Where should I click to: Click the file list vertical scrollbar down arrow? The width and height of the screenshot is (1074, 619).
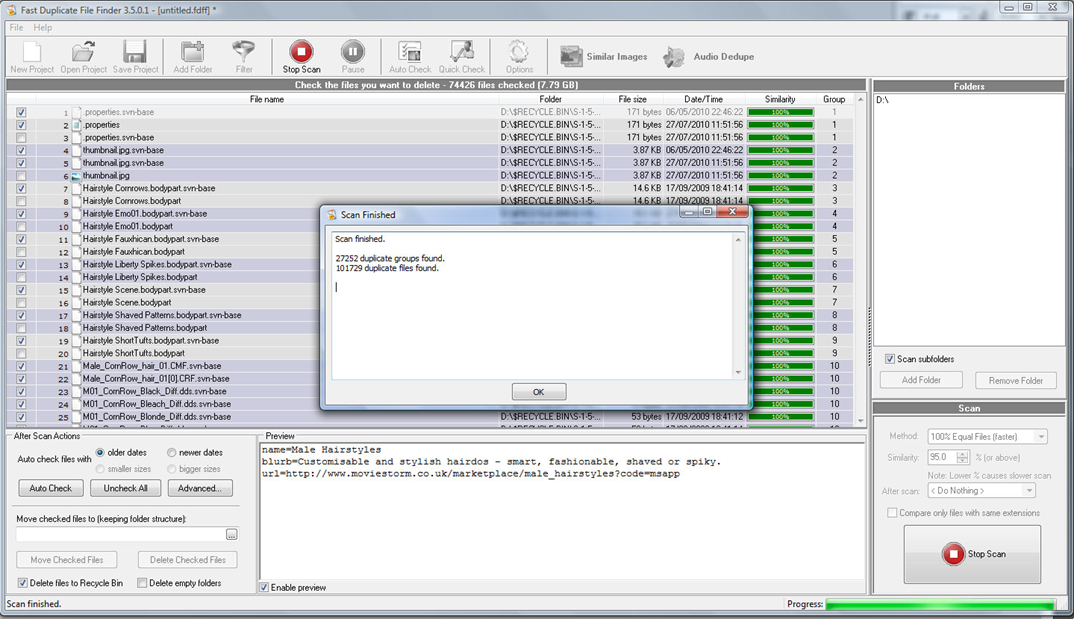860,420
